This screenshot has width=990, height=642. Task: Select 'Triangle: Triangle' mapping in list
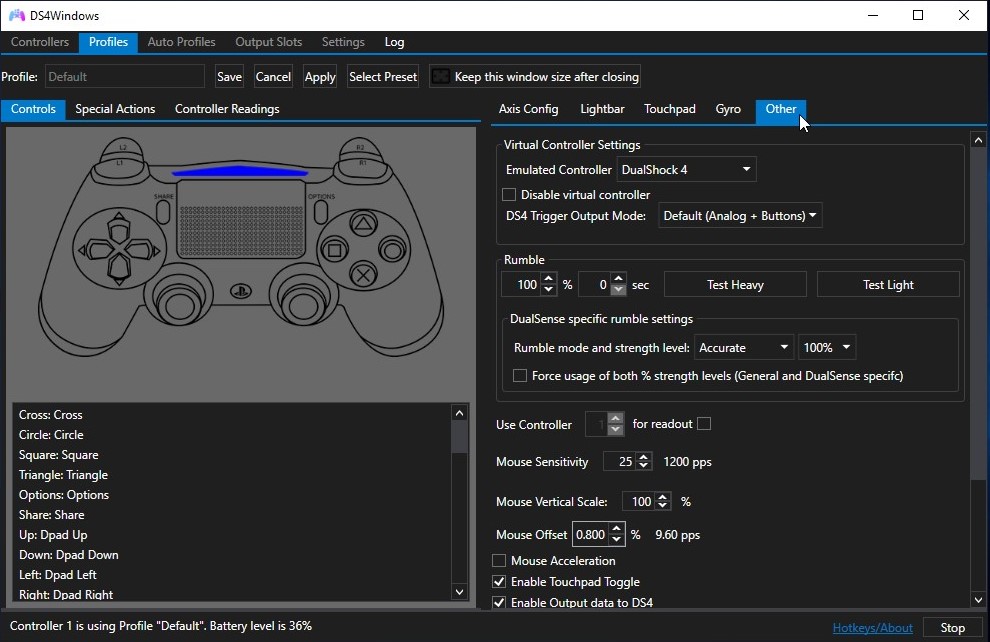pyautogui.click(x=63, y=475)
